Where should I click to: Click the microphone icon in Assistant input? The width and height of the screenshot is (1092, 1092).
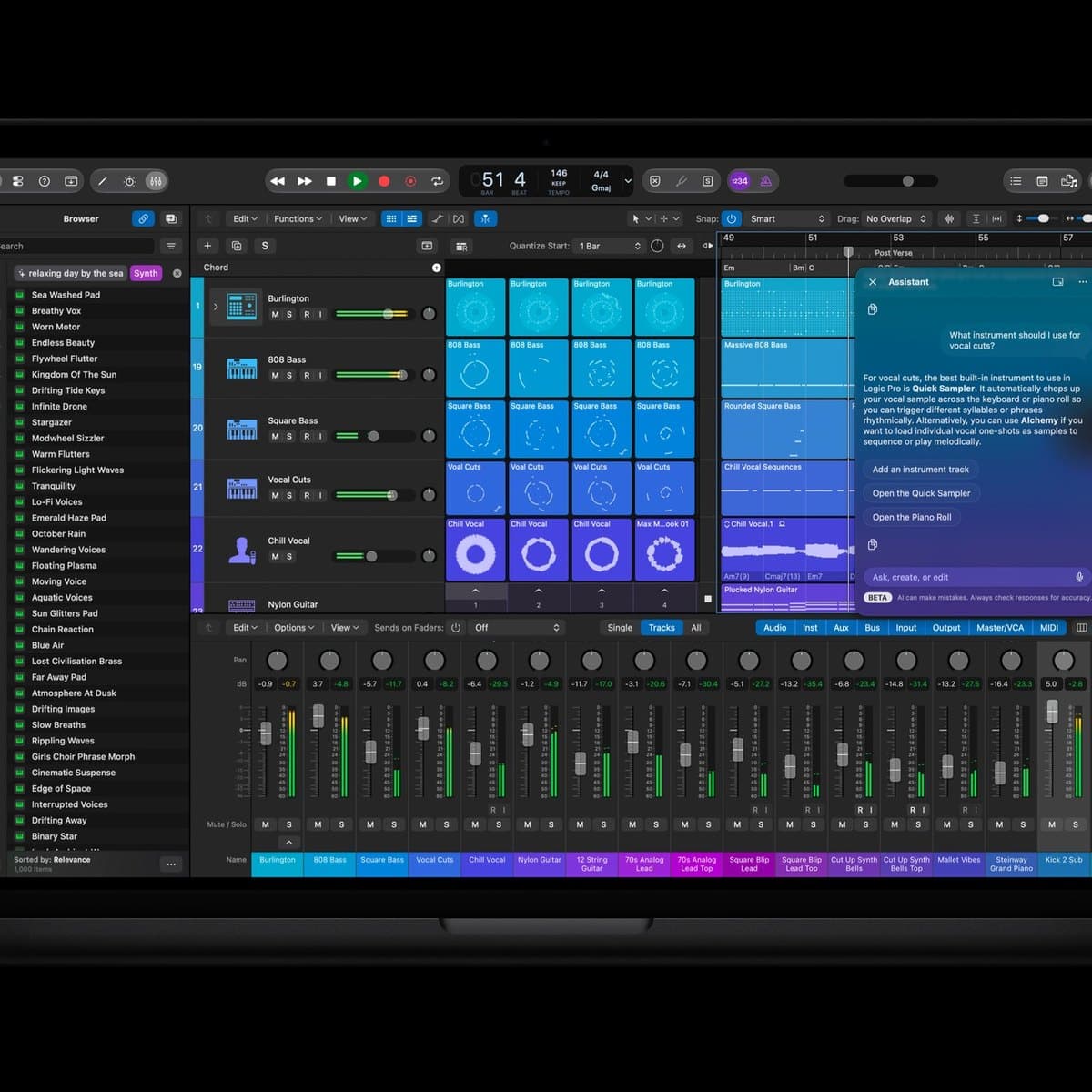1079,577
